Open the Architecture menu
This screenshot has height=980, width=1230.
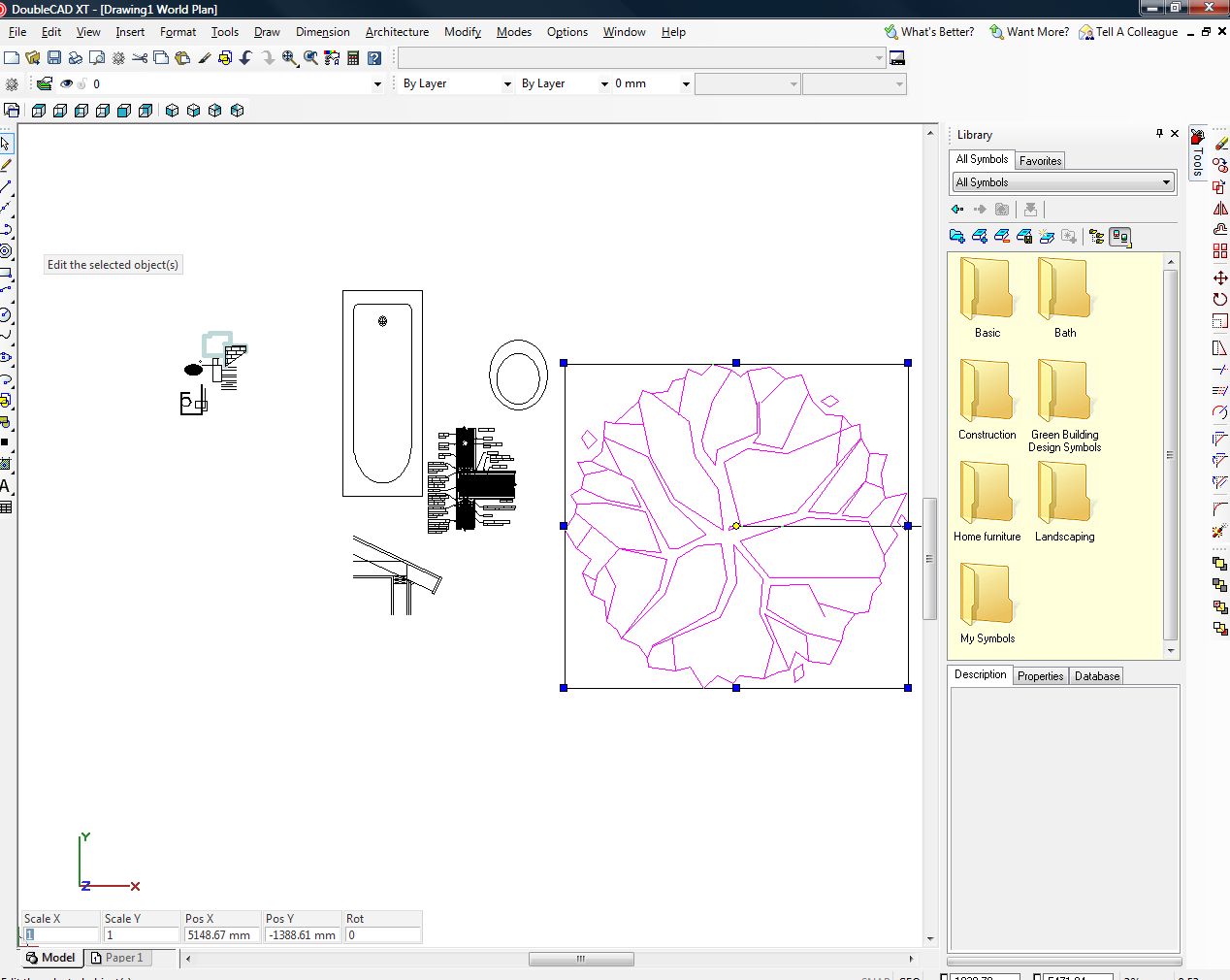point(397,32)
